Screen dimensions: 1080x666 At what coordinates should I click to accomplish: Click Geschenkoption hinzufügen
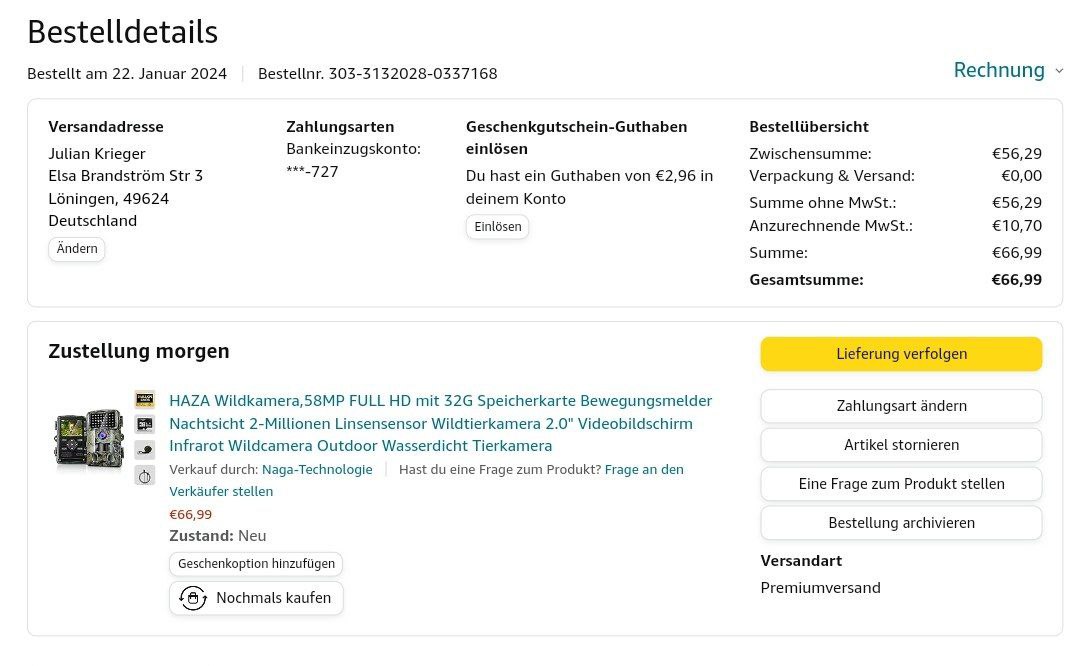click(x=256, y=564)
